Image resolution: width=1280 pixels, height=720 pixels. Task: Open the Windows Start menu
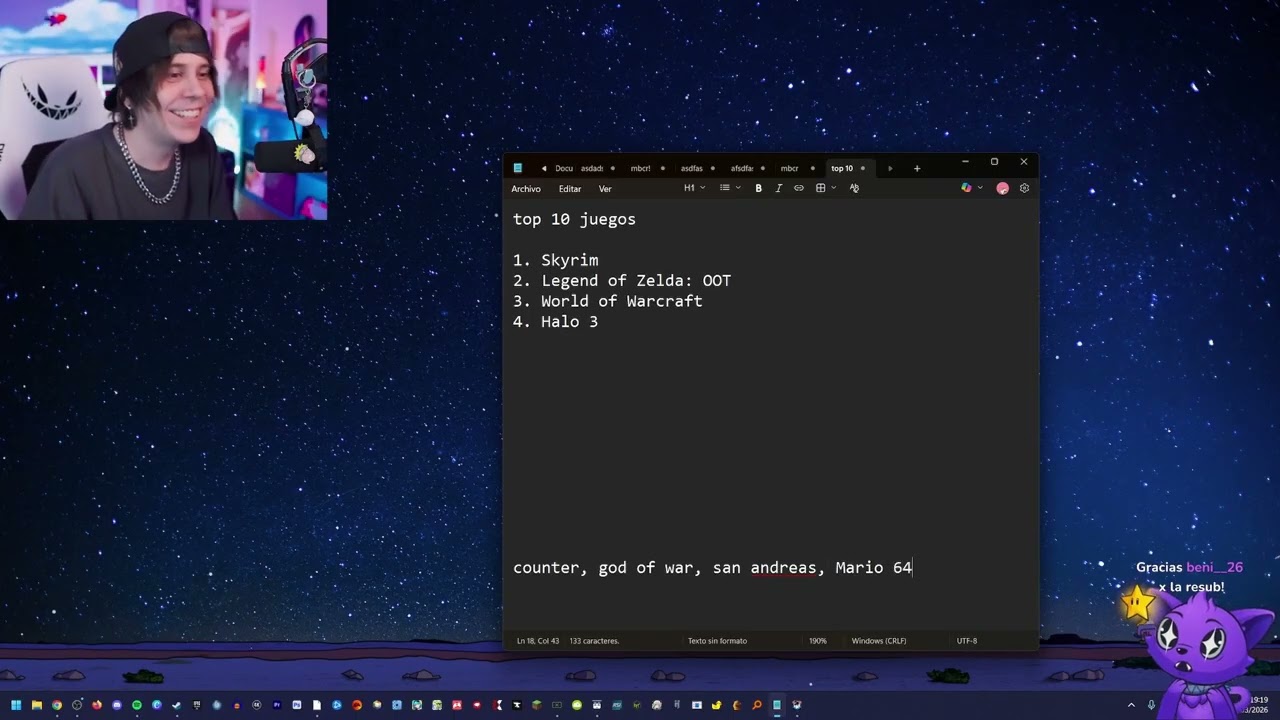(16, 705)
